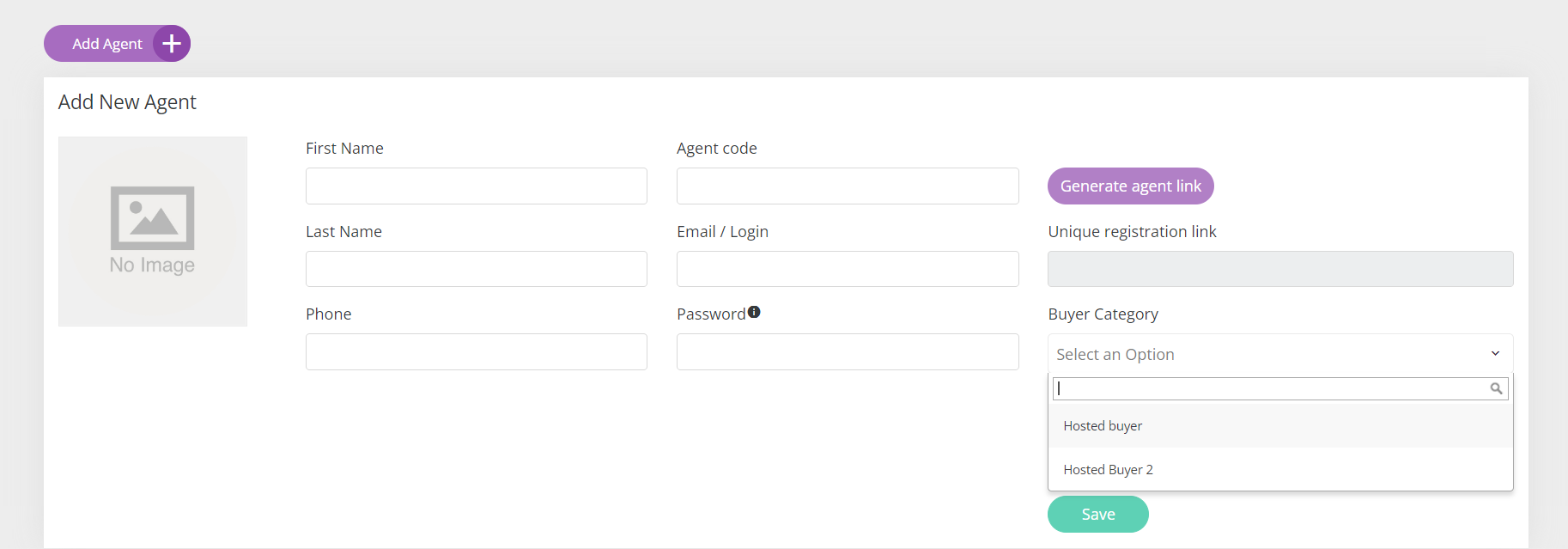
Task: Click into the Phone field
Action: [477, 352]
